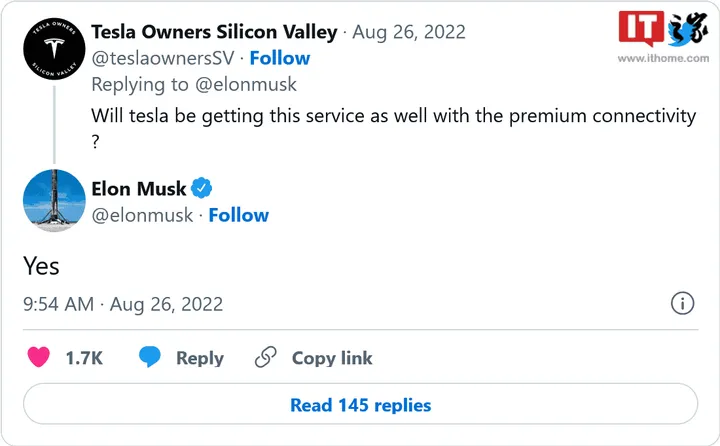
Task: Click the @elonmusk handle under Elon Musk
Action: [x=142, y=215]
